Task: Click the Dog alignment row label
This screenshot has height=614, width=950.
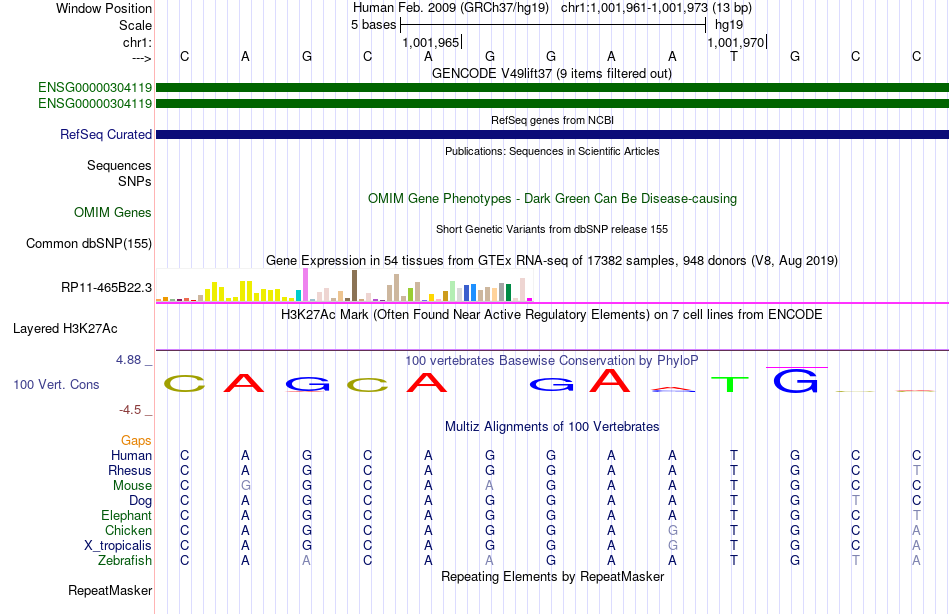Action: click(140, 501)
